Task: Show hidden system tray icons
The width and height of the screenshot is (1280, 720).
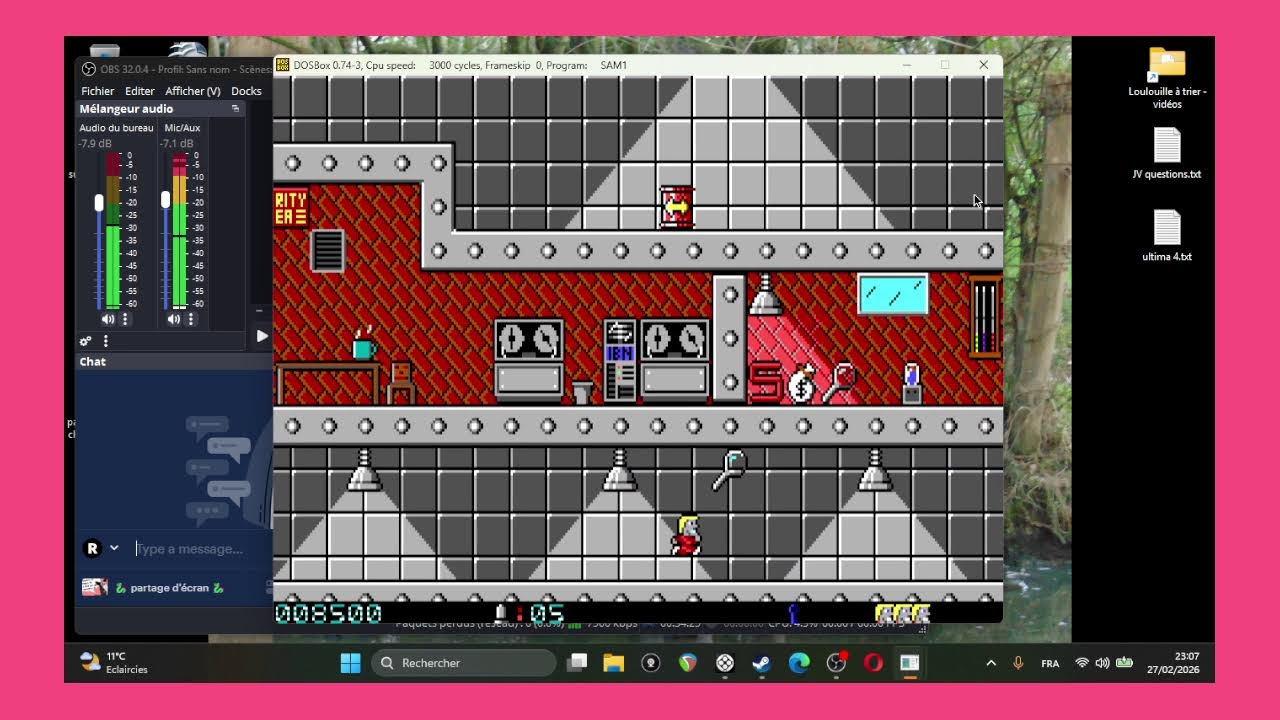Action: 991,663
